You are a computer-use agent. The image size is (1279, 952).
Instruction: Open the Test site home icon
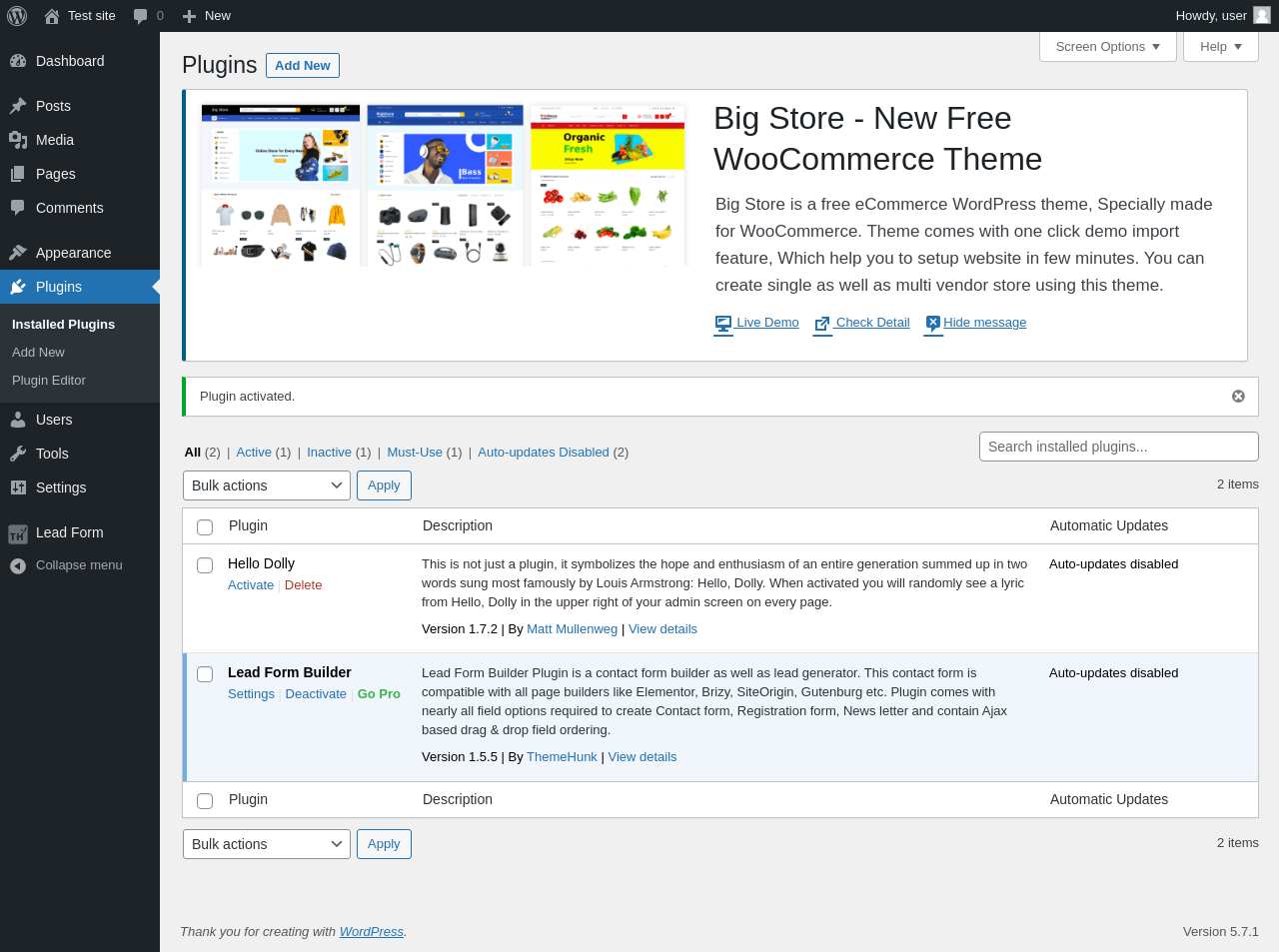[x=52, y=16]
